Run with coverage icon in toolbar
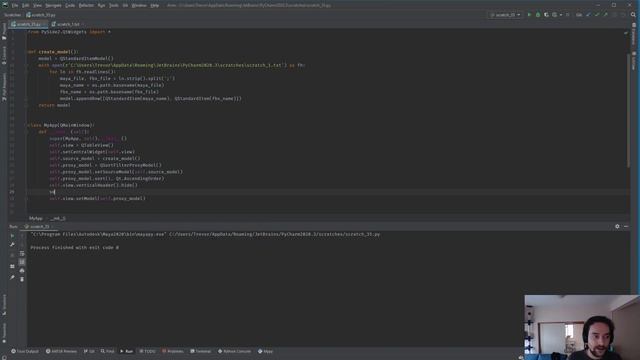The image size is (640, 360). 546,15
